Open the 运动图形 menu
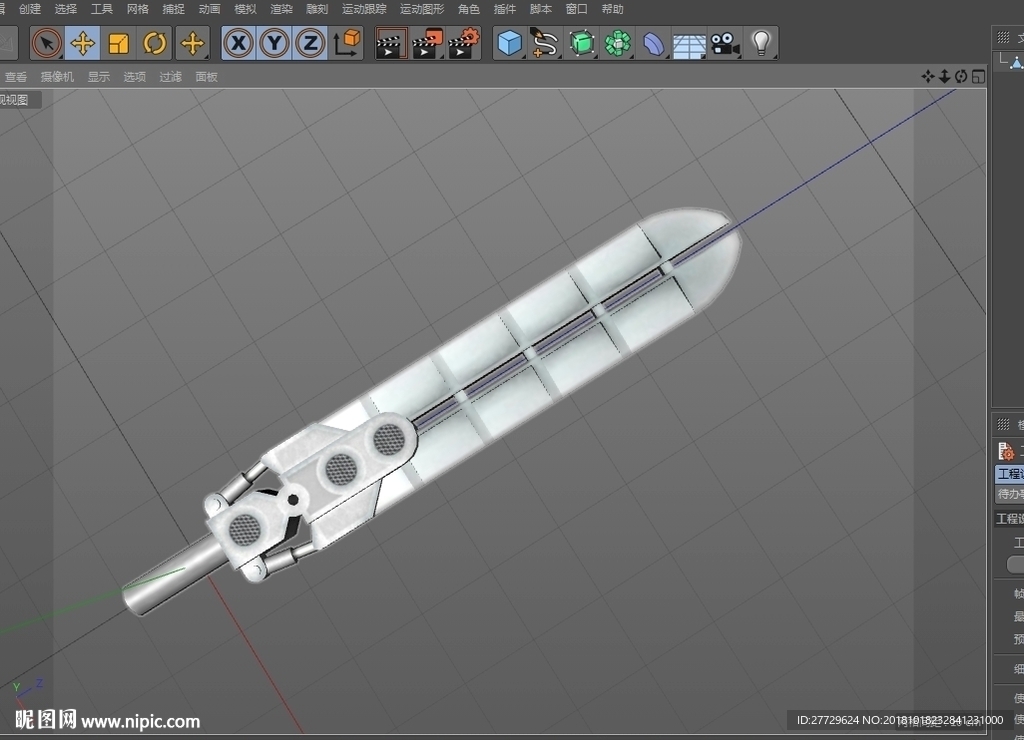Image resolution: width=1024 pixels, height=740 pixels. [x=422, y=9]
